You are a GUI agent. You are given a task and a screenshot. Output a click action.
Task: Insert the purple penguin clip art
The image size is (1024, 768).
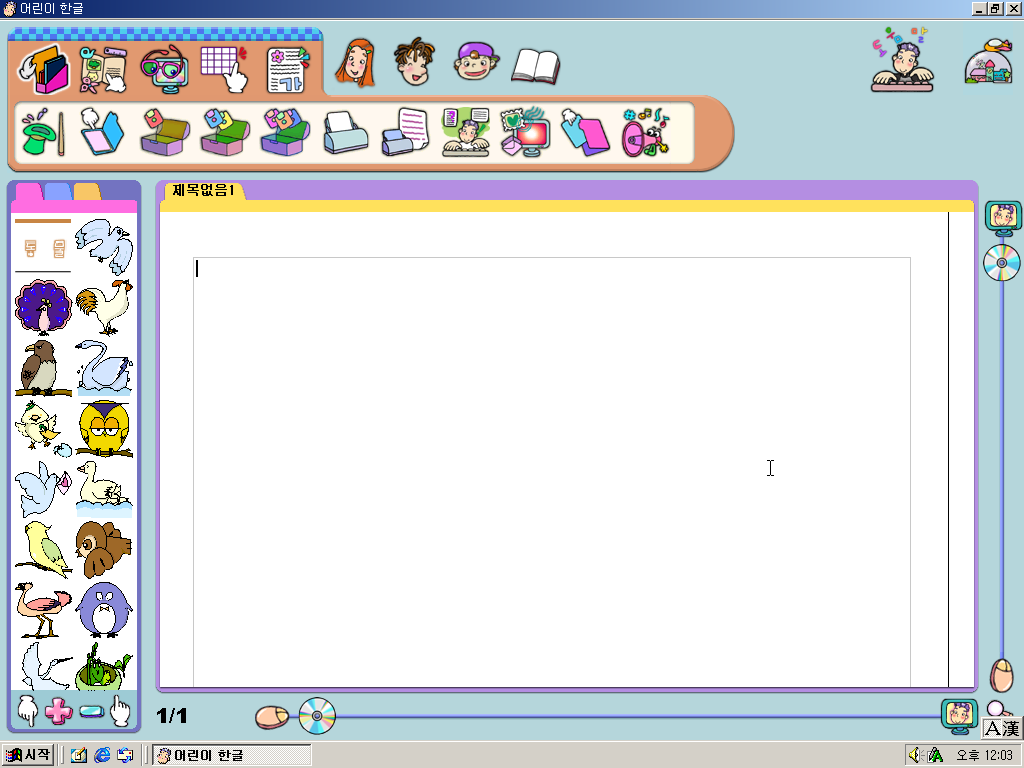pos(104,610)
